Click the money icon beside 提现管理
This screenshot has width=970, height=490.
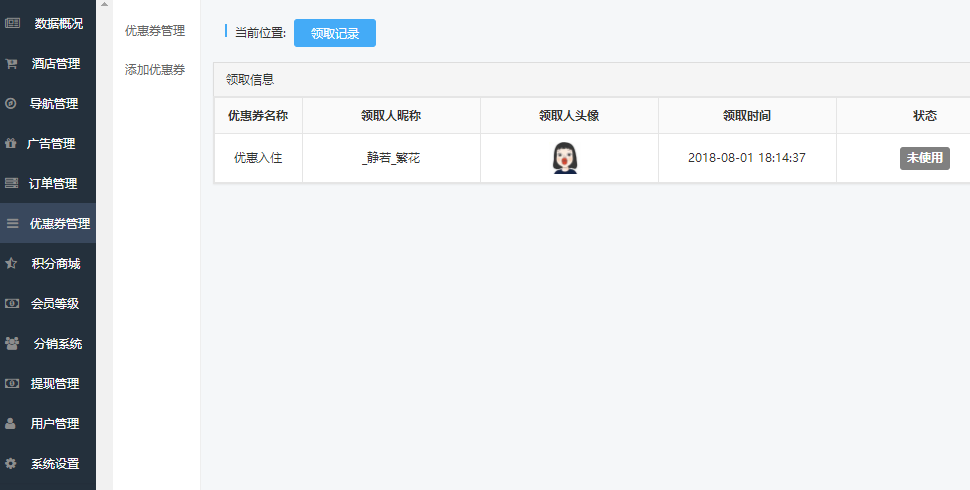(12, 384)
